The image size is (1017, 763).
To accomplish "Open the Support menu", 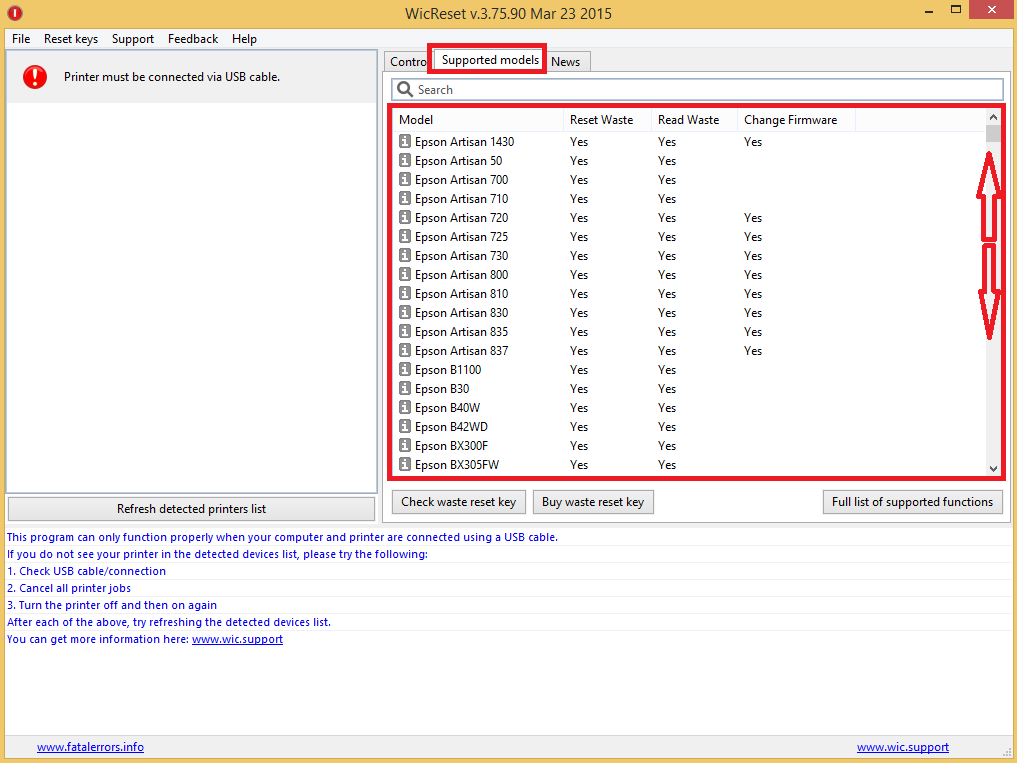I will (x=133, y=39).
